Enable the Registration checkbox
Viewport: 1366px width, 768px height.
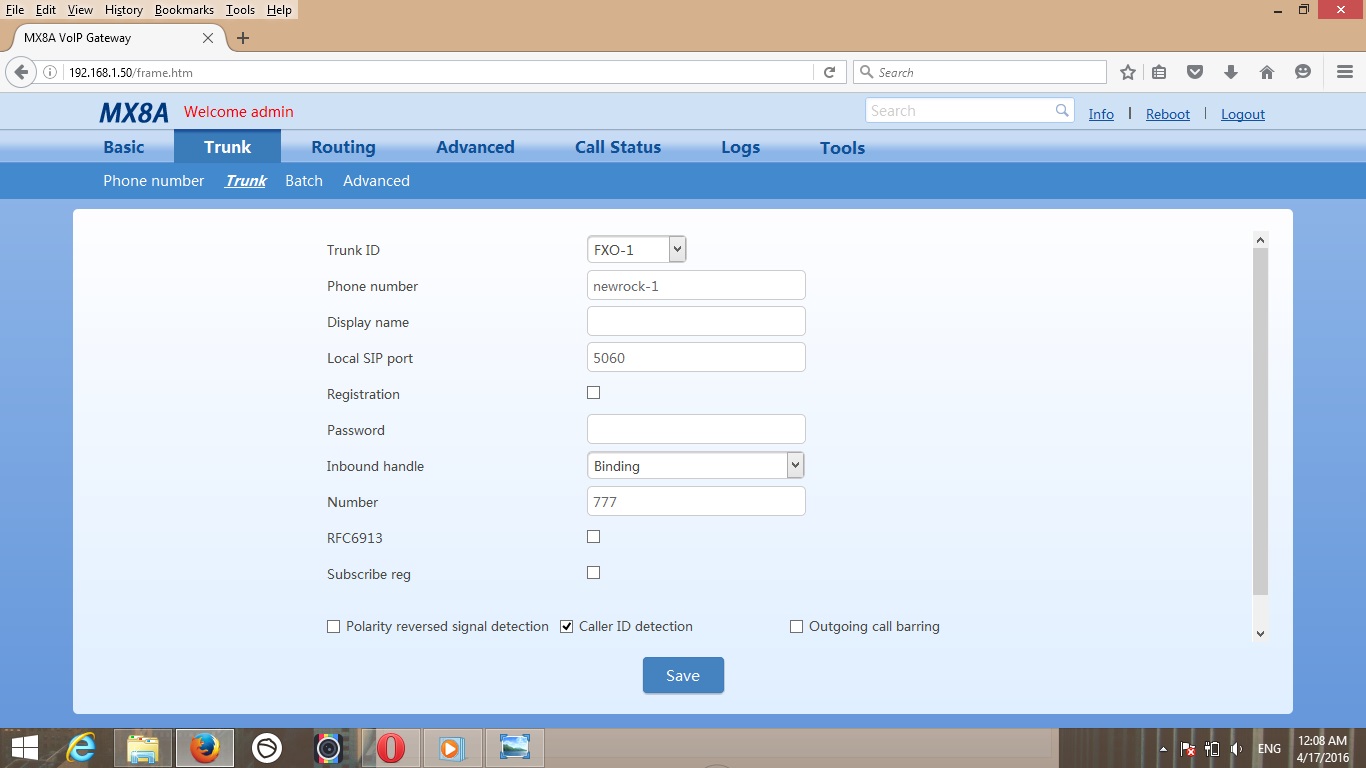(594, 393)
